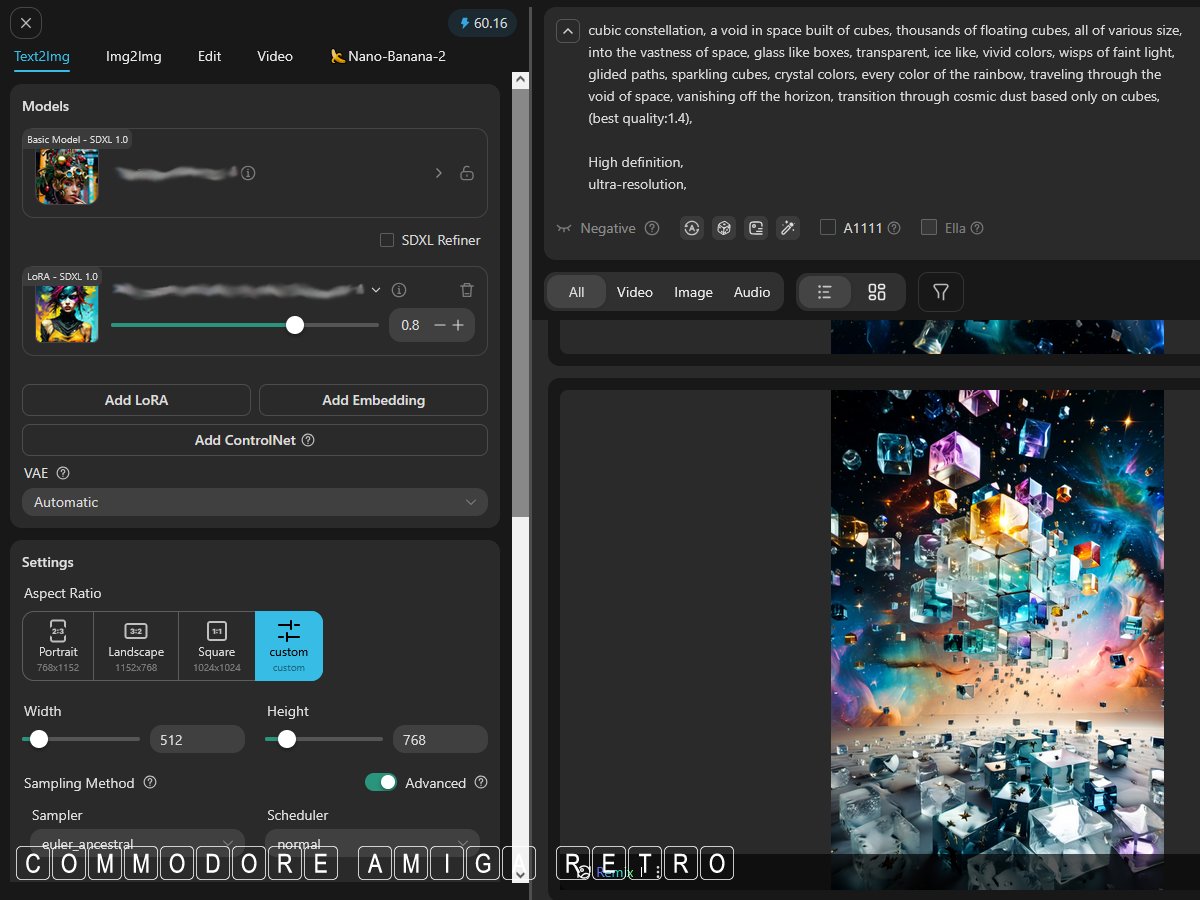
Task: Check the A1111 checkbox
Action: click(828, 228)
